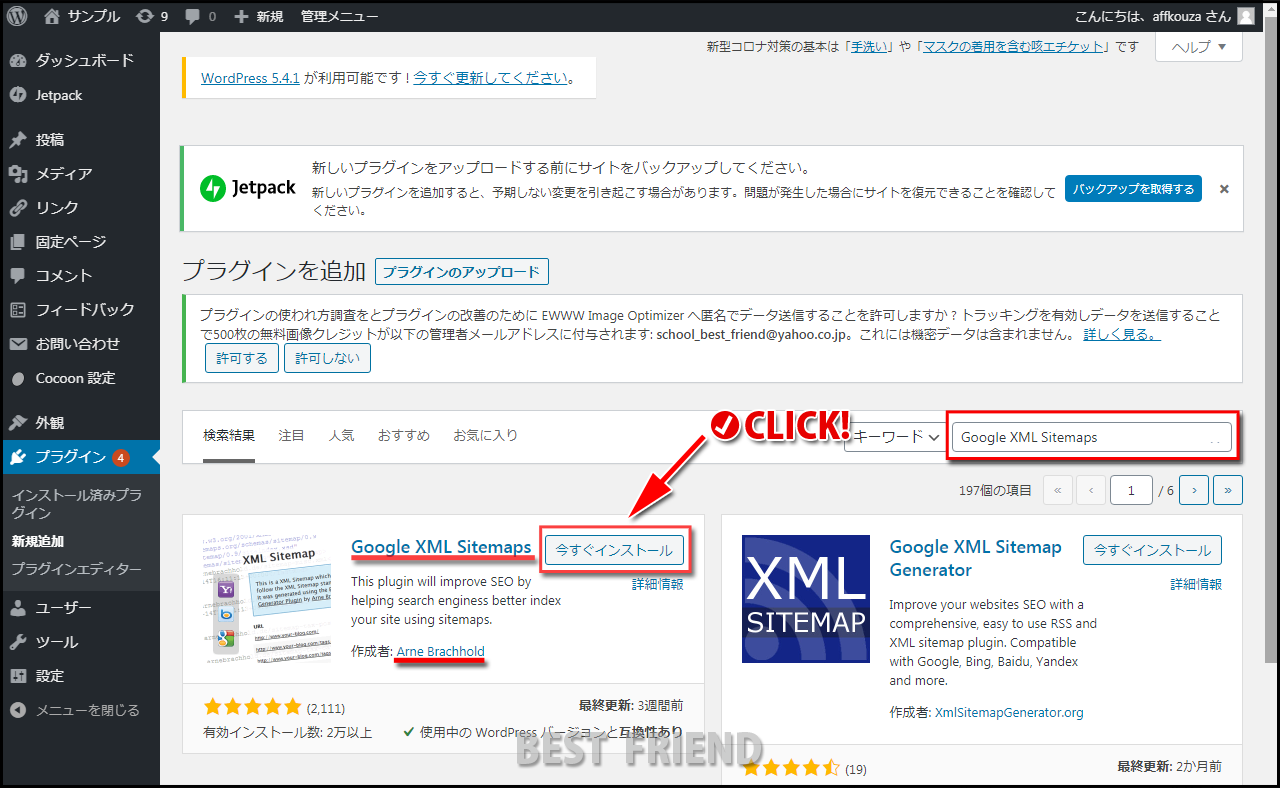Click the フィードバック sidebar icon
The width and height of the screenshot is (1280, 788).
pos(17,310)
